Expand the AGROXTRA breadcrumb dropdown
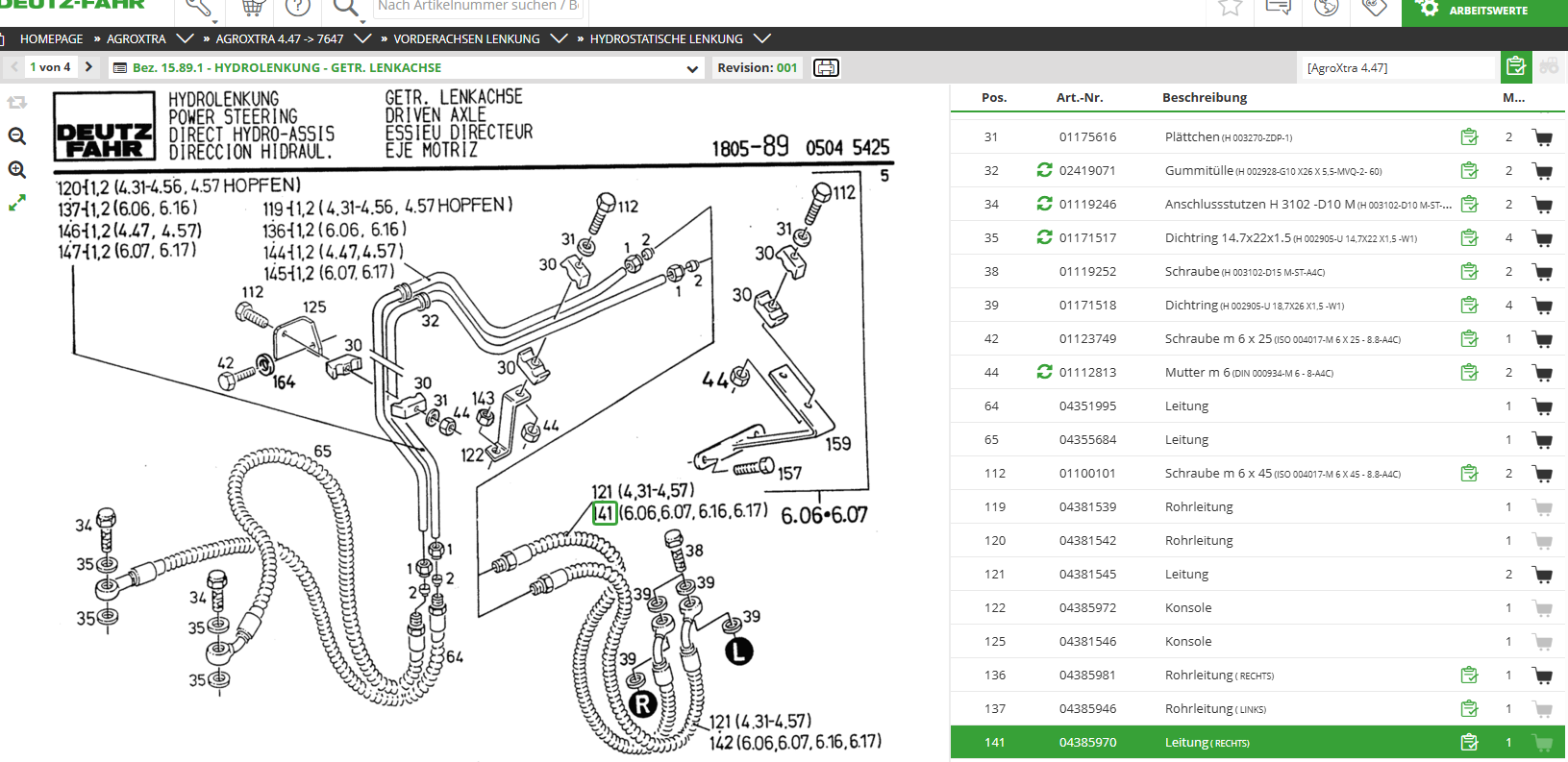The height and width of the screenshot is (762, 1568). [185, 38]
